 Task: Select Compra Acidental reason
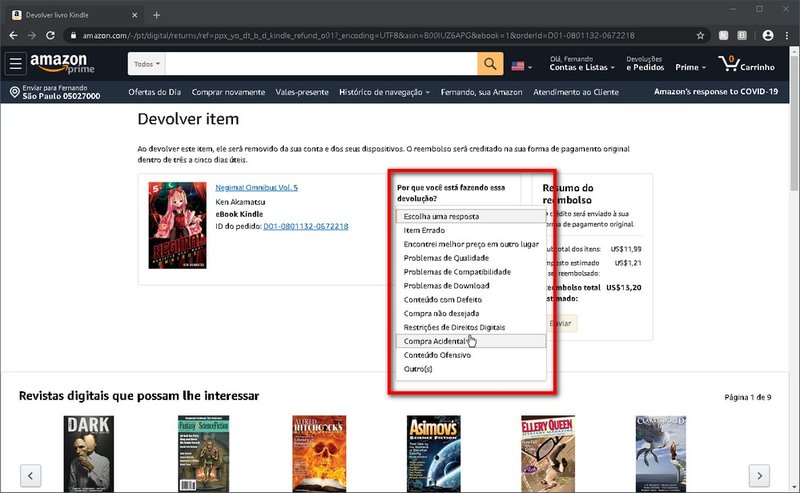tap(470, 341)
